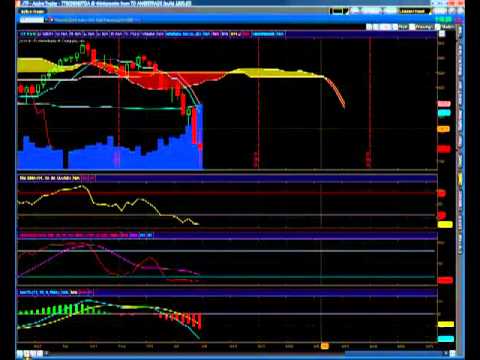Screen dimensions: 480x360
Task: Click the red price label on main chart axis
Action: (x=444, y=149)
